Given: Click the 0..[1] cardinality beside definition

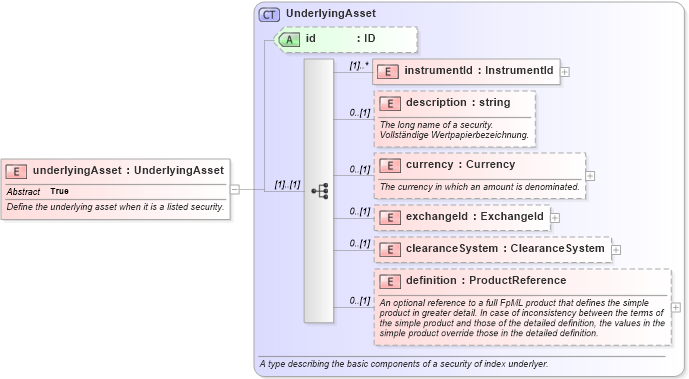Looking at the screenshot, I should pyautogui.click(x=360, y=301).
